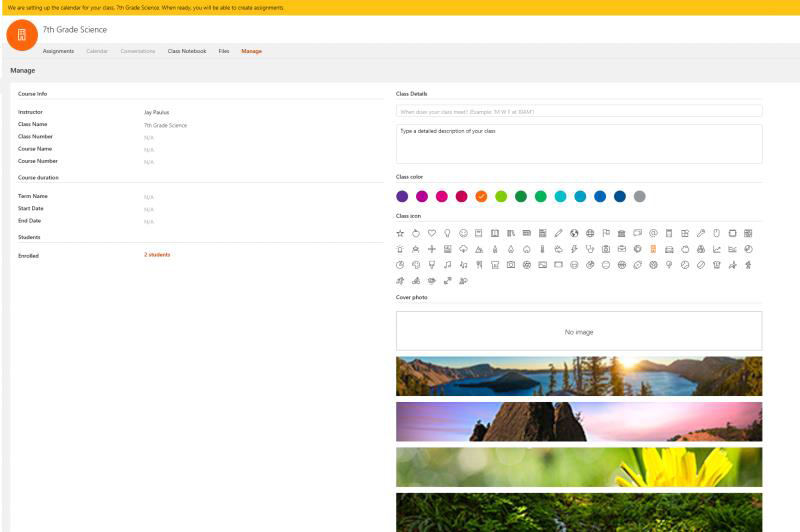Open the 2 students enrolled link

[x=157, y=255]
